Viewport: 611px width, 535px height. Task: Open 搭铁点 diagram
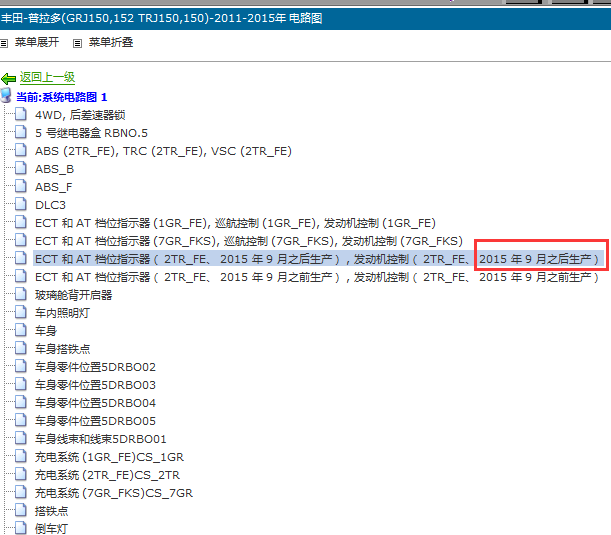pyautogui.click(x=51, y=511)
